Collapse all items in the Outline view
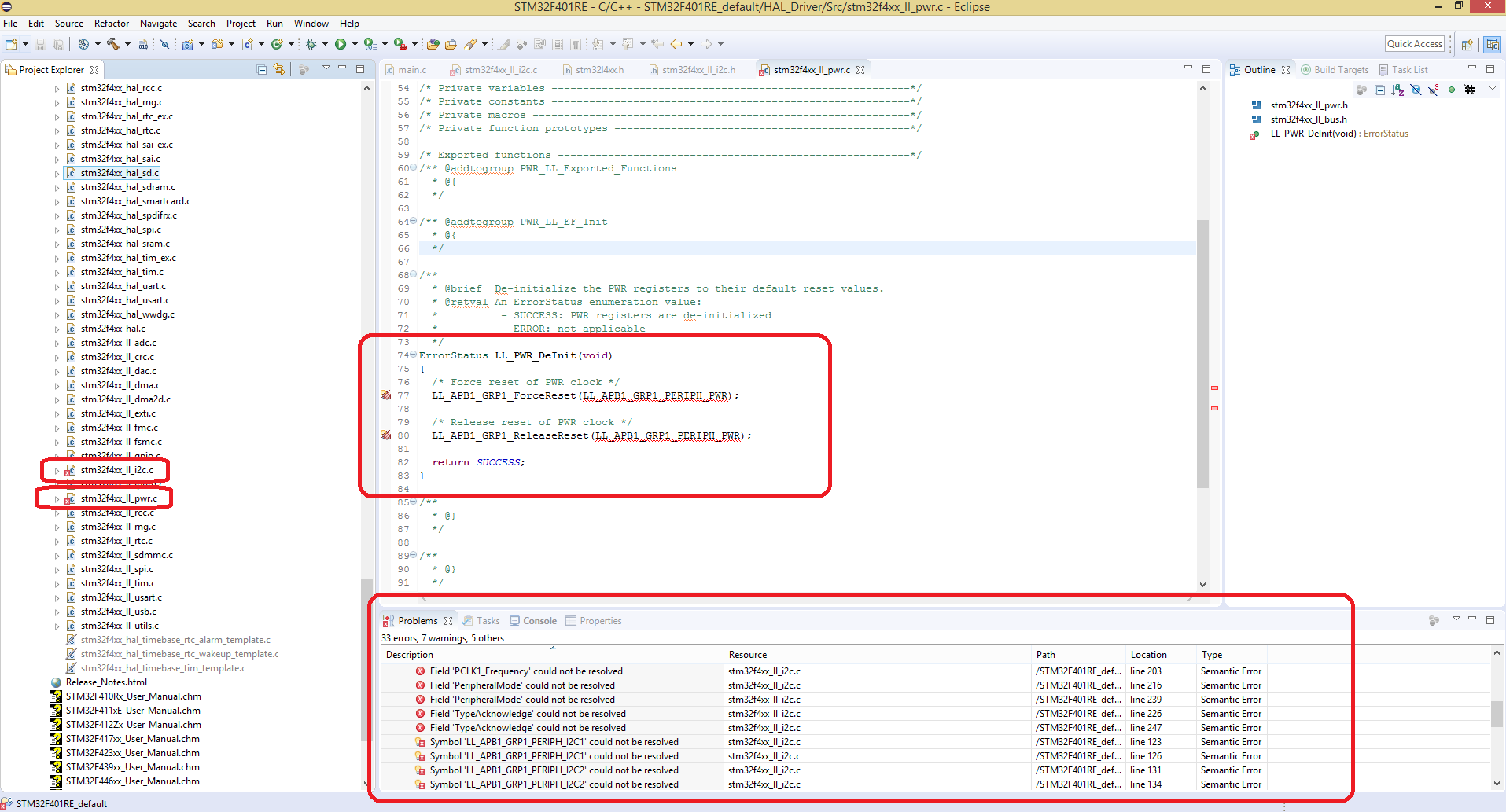 (x=1379, y=90)
